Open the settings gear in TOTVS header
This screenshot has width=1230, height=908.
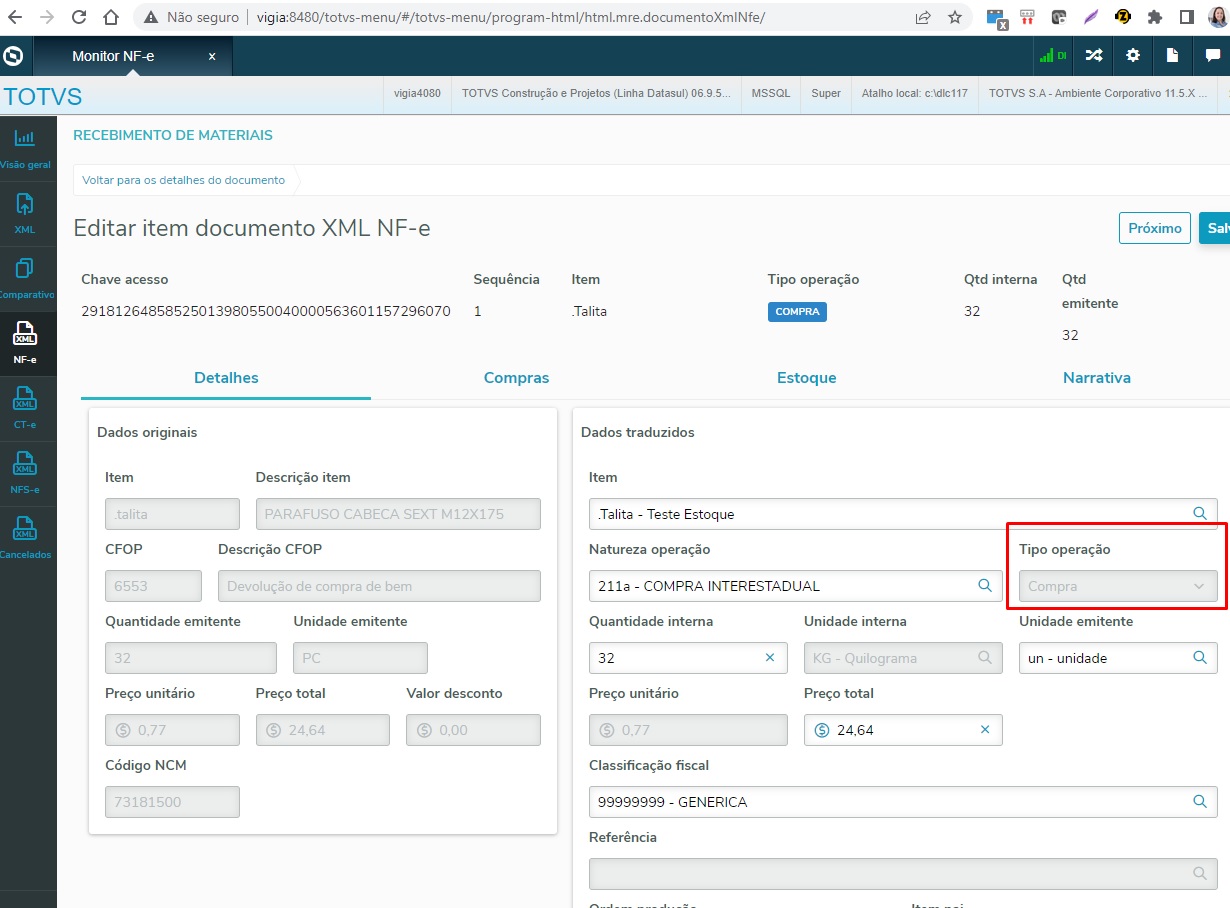[x=1133, y=56]
